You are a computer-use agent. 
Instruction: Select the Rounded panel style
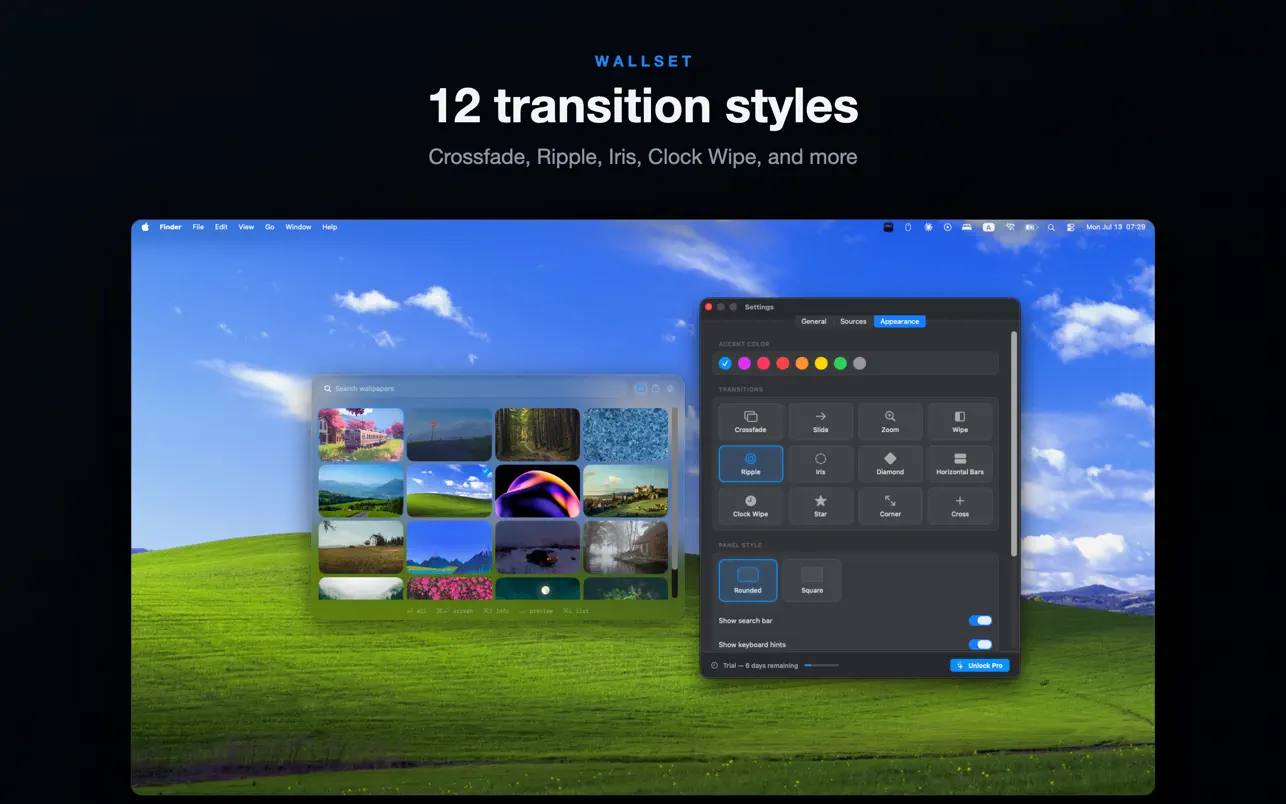(748, 580)
